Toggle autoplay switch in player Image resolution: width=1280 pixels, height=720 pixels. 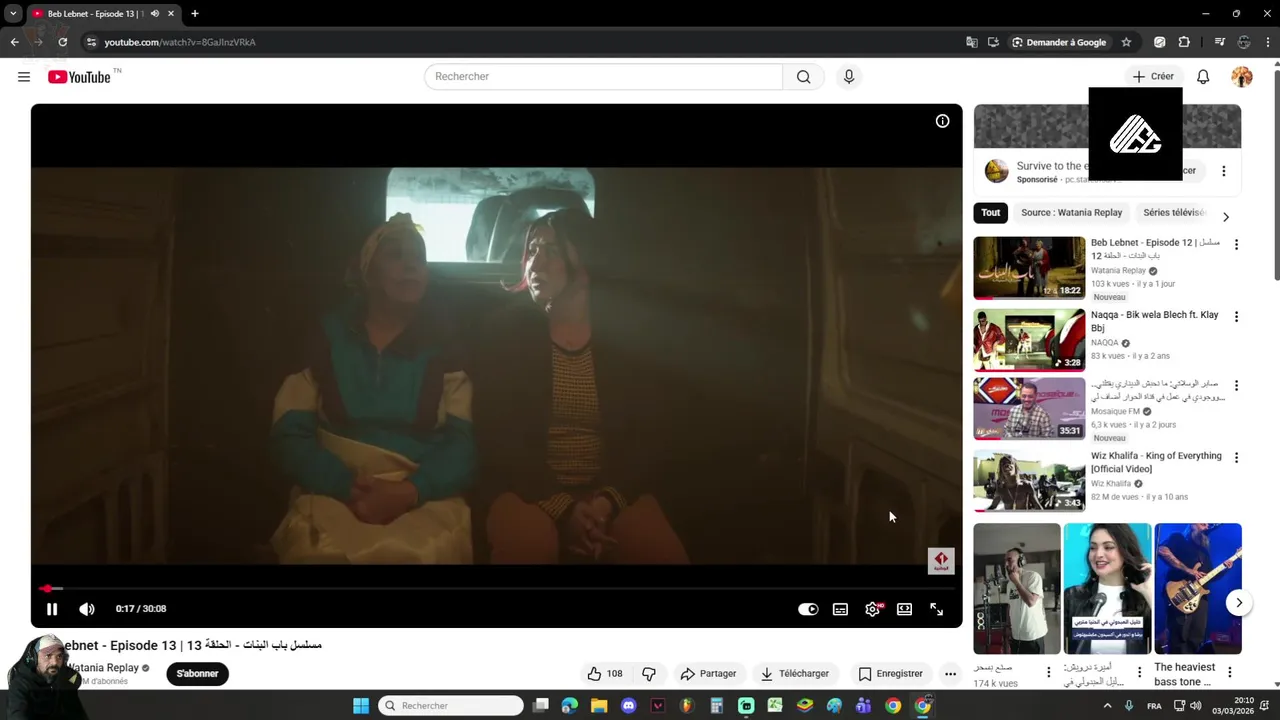pos(808,609)
